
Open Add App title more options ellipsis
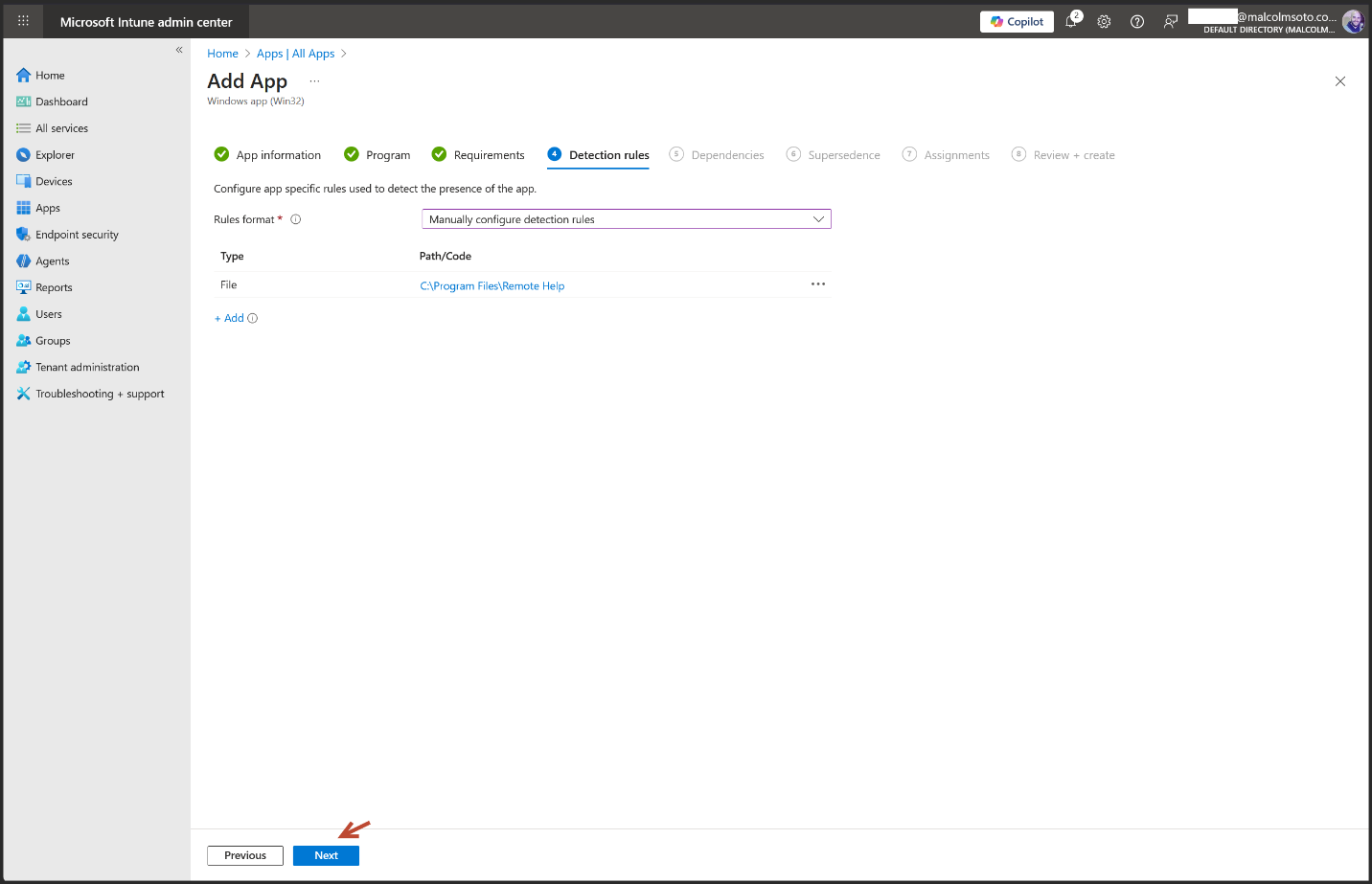(x=314, y=81)
